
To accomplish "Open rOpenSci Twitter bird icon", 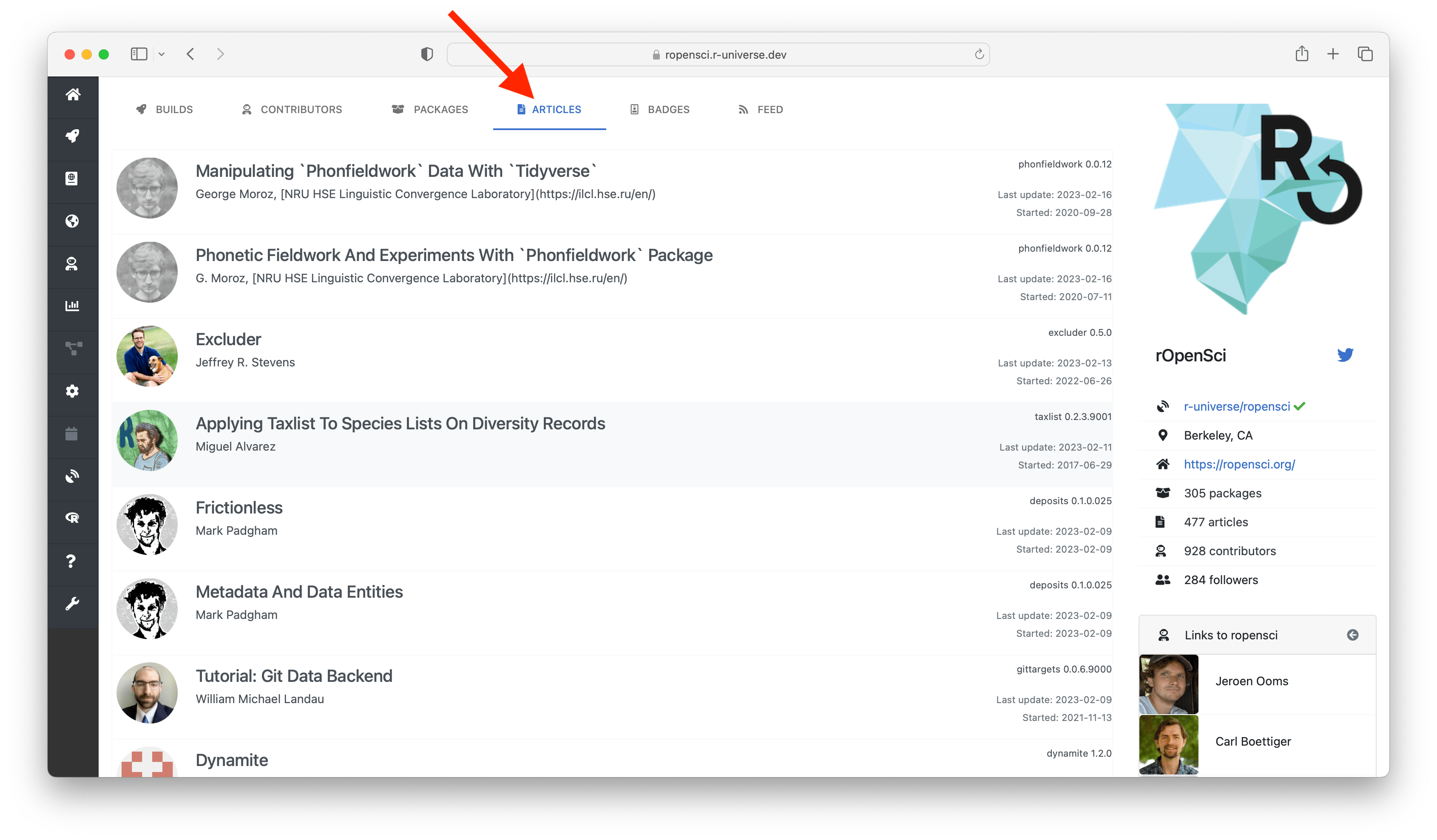I will 1345,355.
